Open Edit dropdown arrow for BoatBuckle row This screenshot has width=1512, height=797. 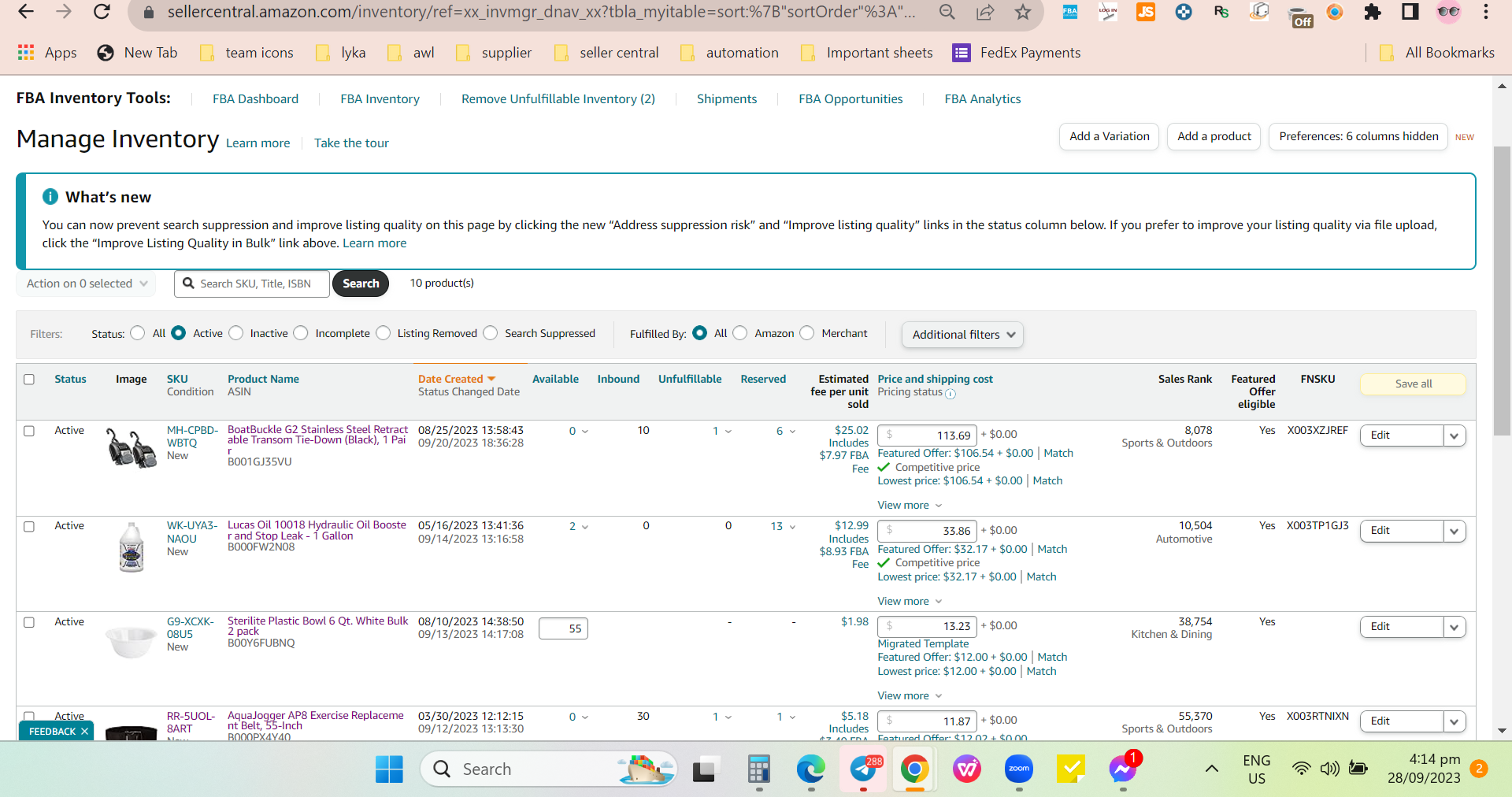point(1455,436)
